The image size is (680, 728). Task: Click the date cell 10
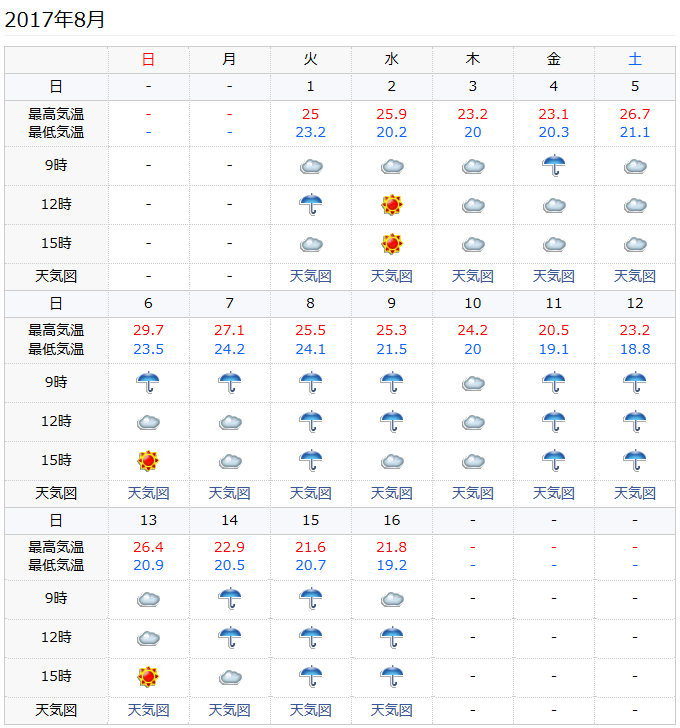[473, 304]
